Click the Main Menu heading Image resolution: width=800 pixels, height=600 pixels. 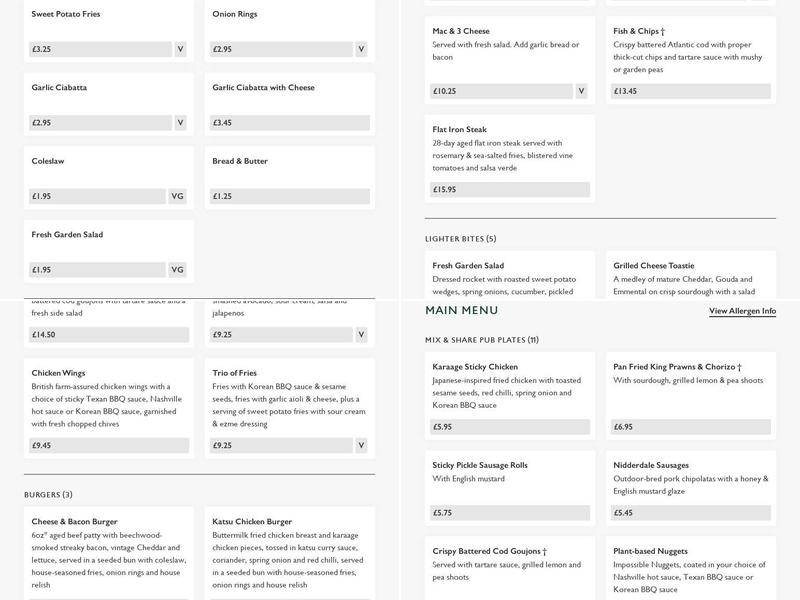pyautogui.click(x=461, y=311)
